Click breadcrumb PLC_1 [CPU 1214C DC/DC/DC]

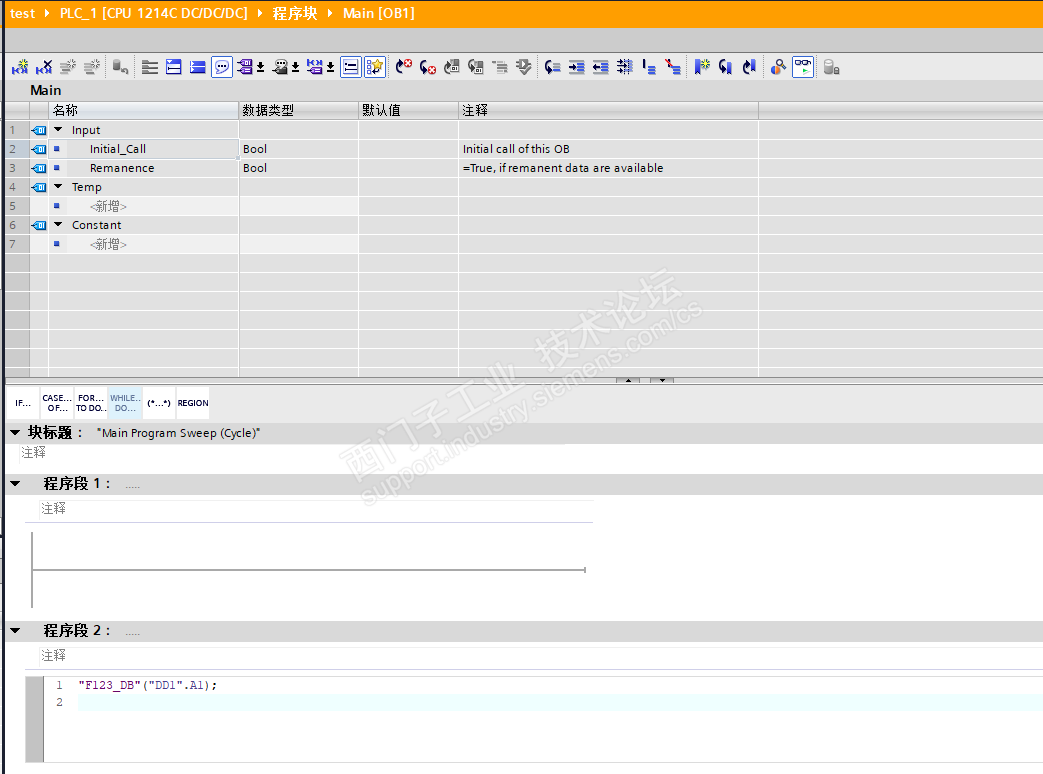154,13
